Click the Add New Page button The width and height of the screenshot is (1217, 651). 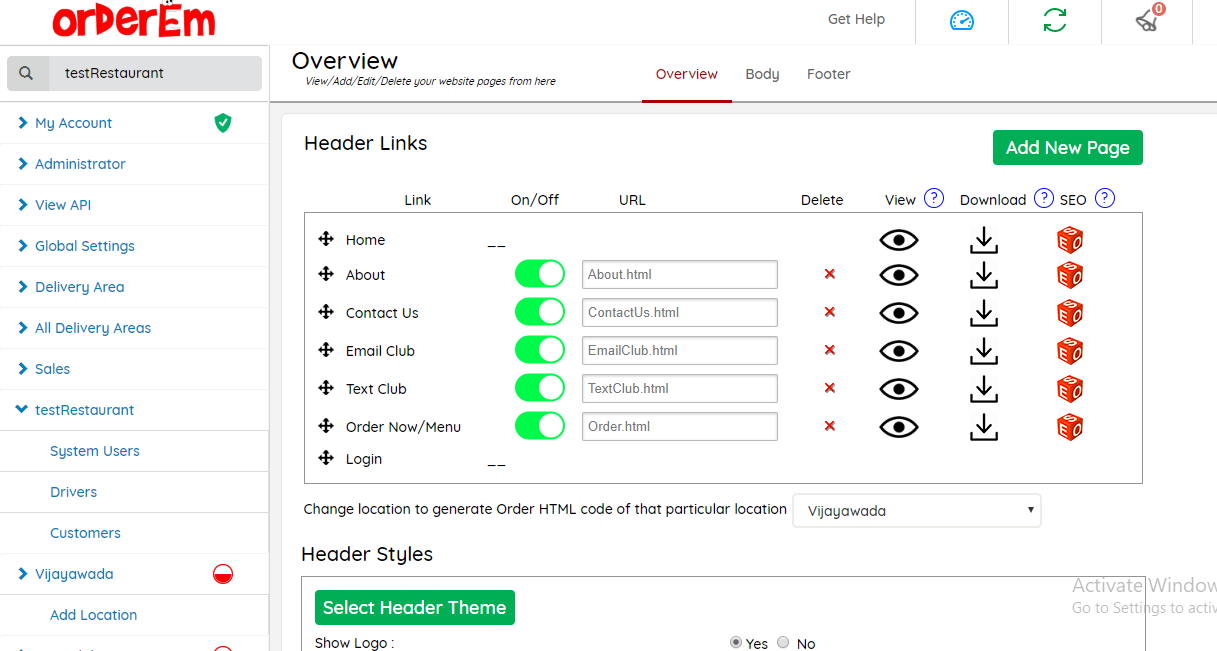click(1067, 148)
